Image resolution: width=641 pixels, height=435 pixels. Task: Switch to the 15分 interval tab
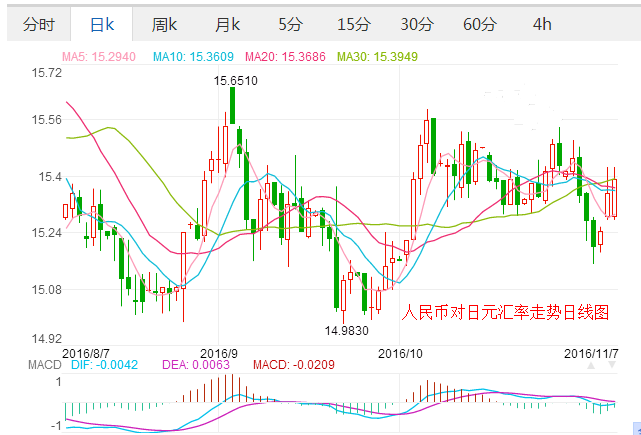coord(354,25)
